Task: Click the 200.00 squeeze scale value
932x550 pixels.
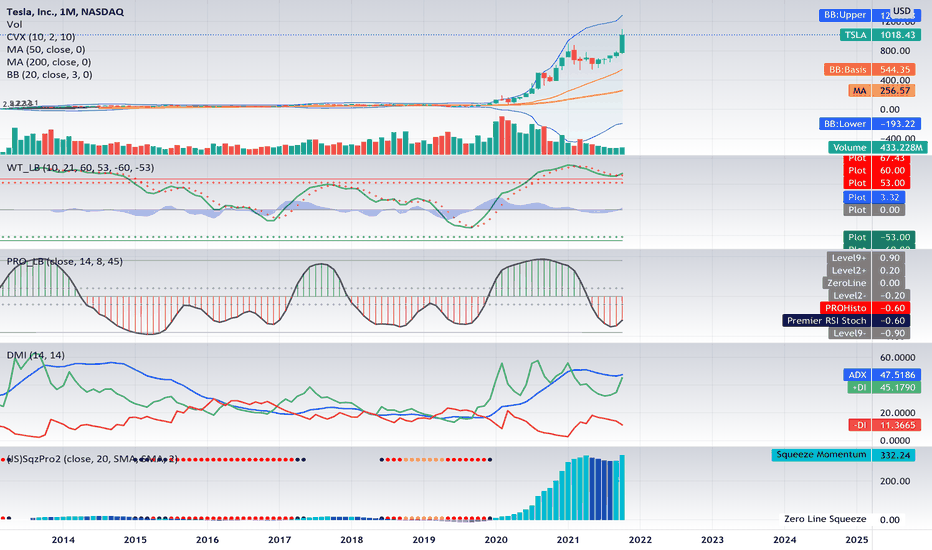Action: tap(895, 481)
